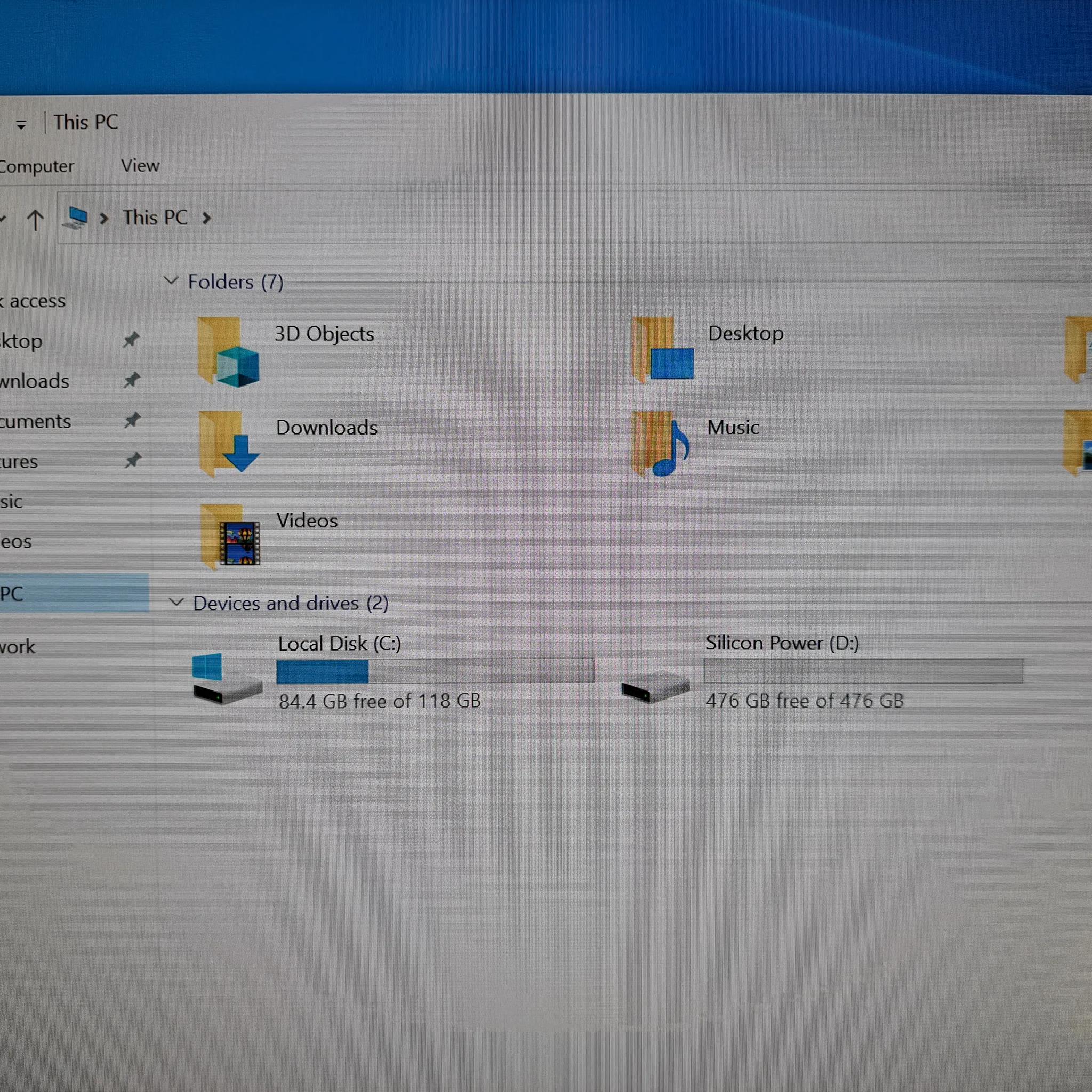Open the Desktop folder icon

[662, 349]
